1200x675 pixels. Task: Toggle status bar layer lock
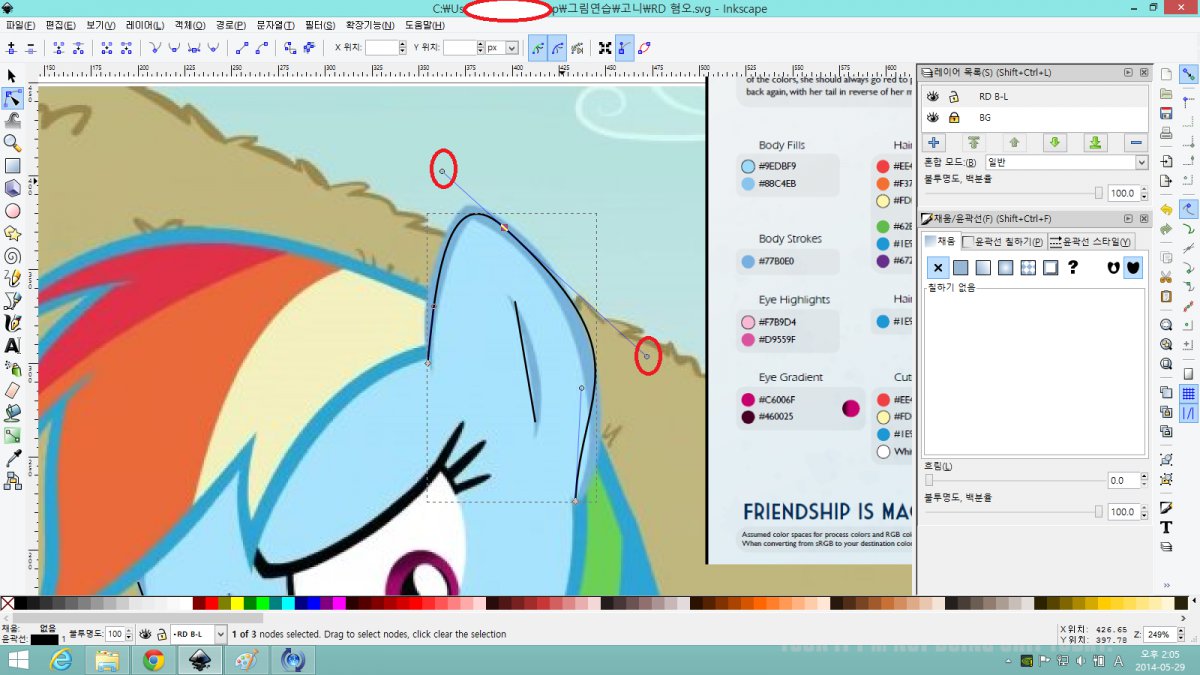(160, 634)
